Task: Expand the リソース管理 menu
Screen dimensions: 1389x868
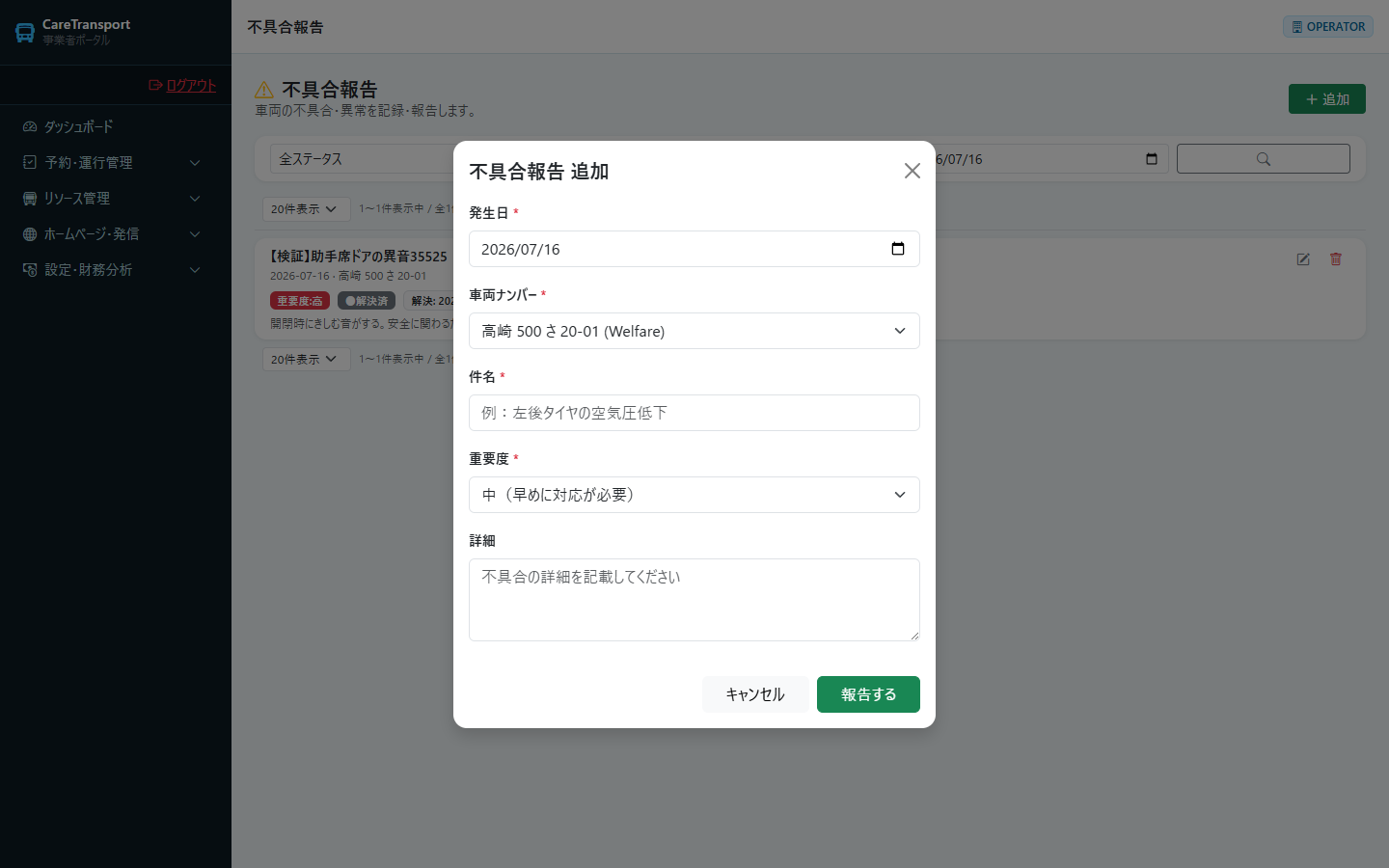Action: click(116, 198)
